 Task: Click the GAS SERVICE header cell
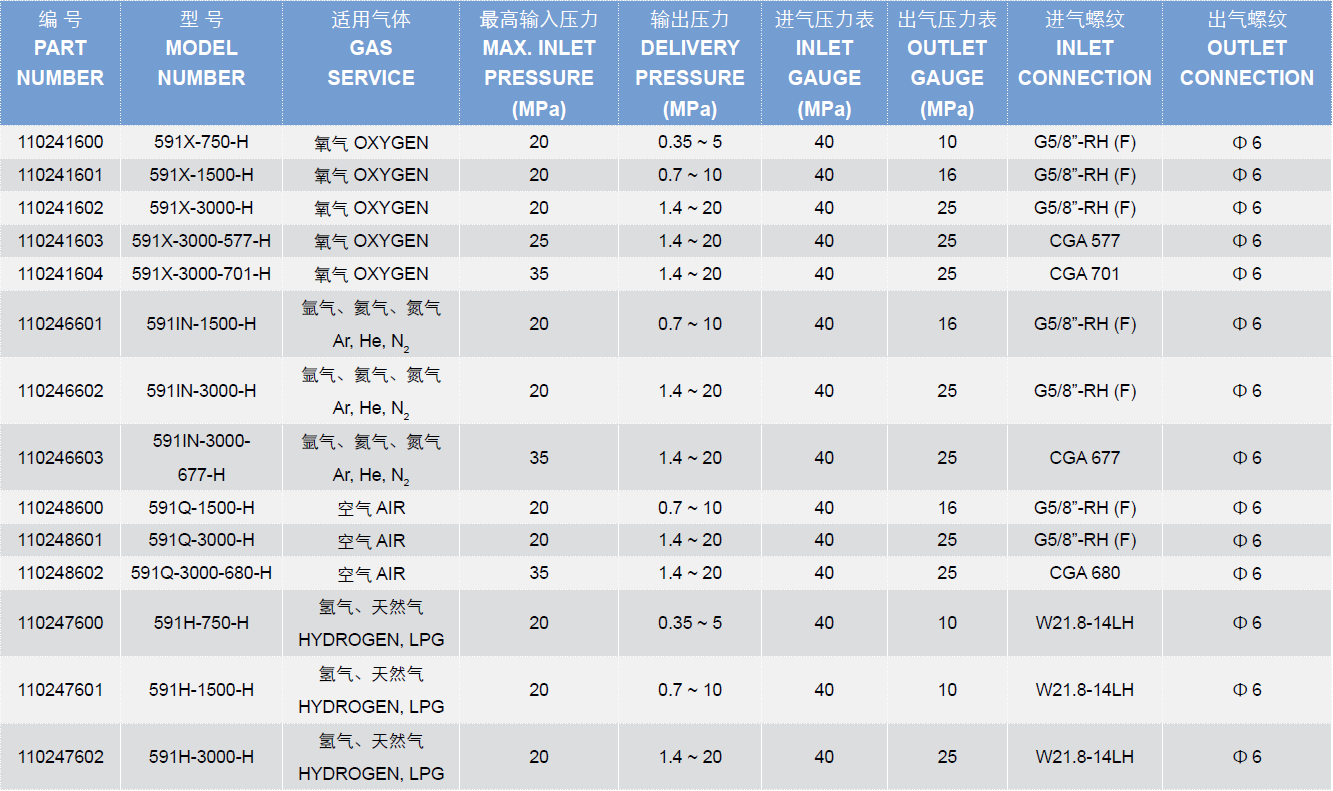point(371,62)
